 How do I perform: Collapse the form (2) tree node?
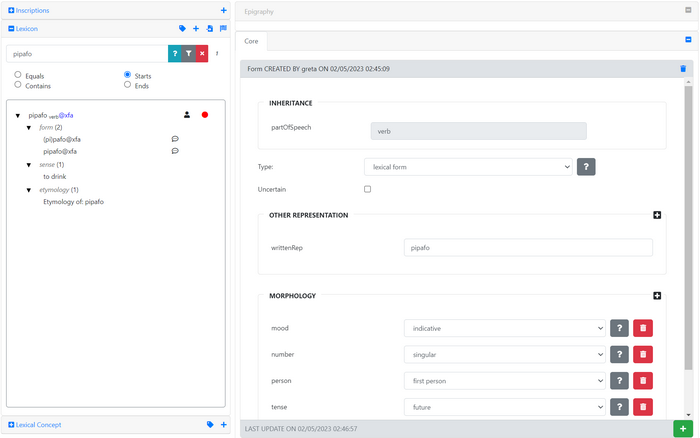click(x=29, y=128)
